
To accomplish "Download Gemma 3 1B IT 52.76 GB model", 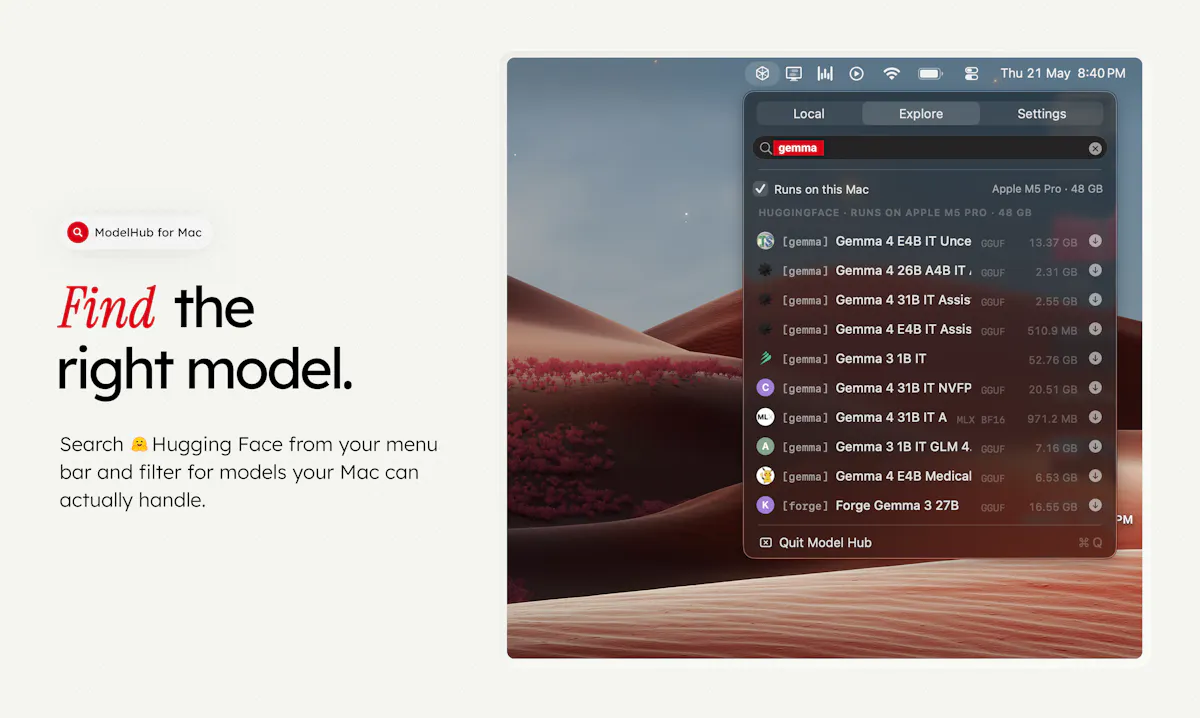I will (x=1095, y=358).
